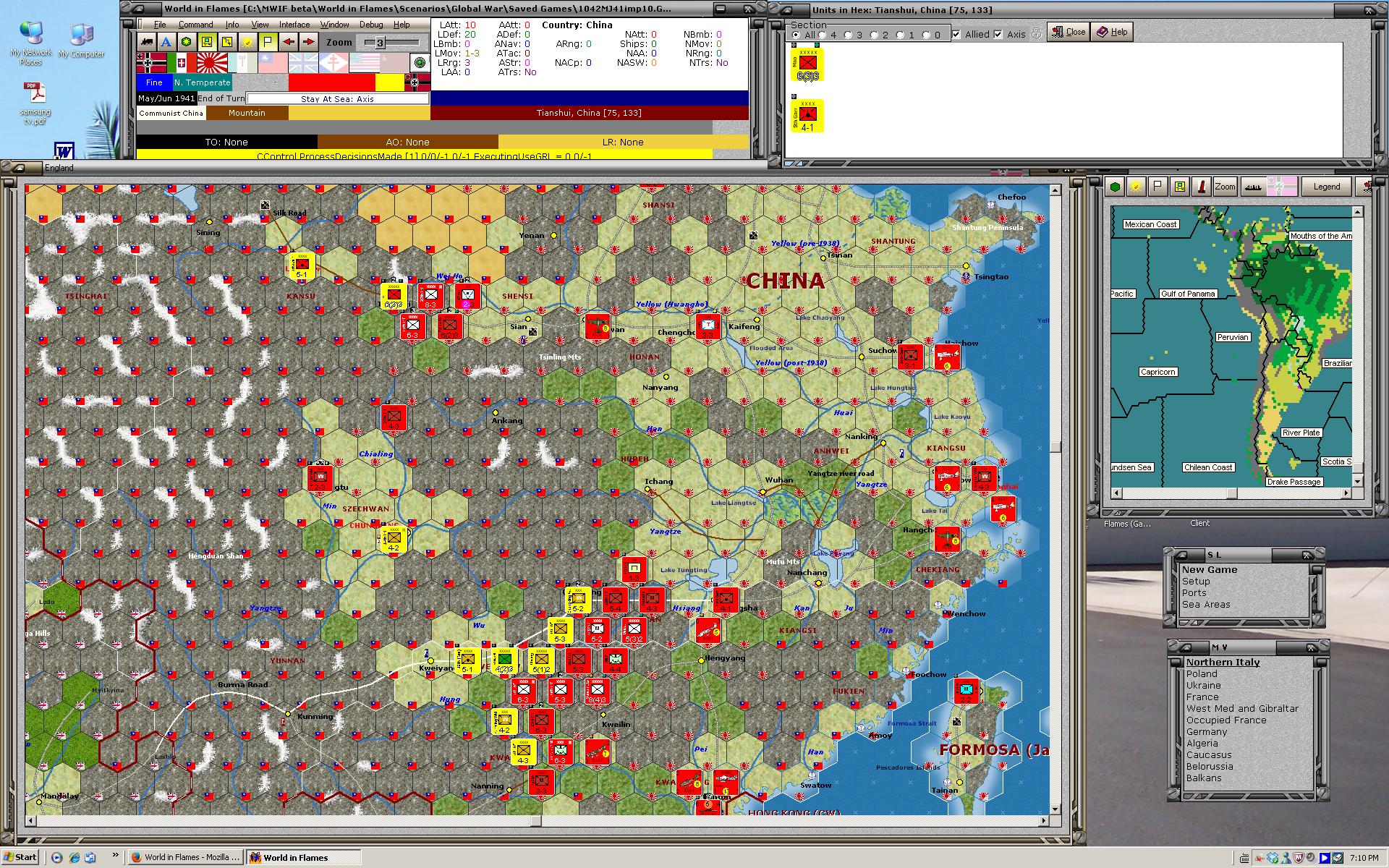Toggle the Allied checkbox

956,34
